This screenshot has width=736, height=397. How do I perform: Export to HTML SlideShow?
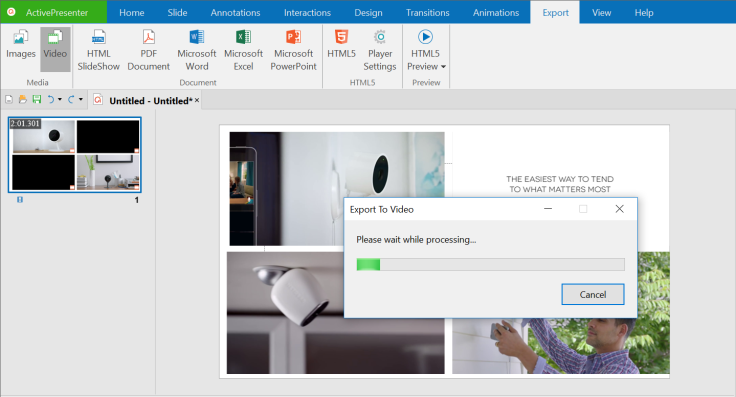pyautogui.click(x=99, y=50)
